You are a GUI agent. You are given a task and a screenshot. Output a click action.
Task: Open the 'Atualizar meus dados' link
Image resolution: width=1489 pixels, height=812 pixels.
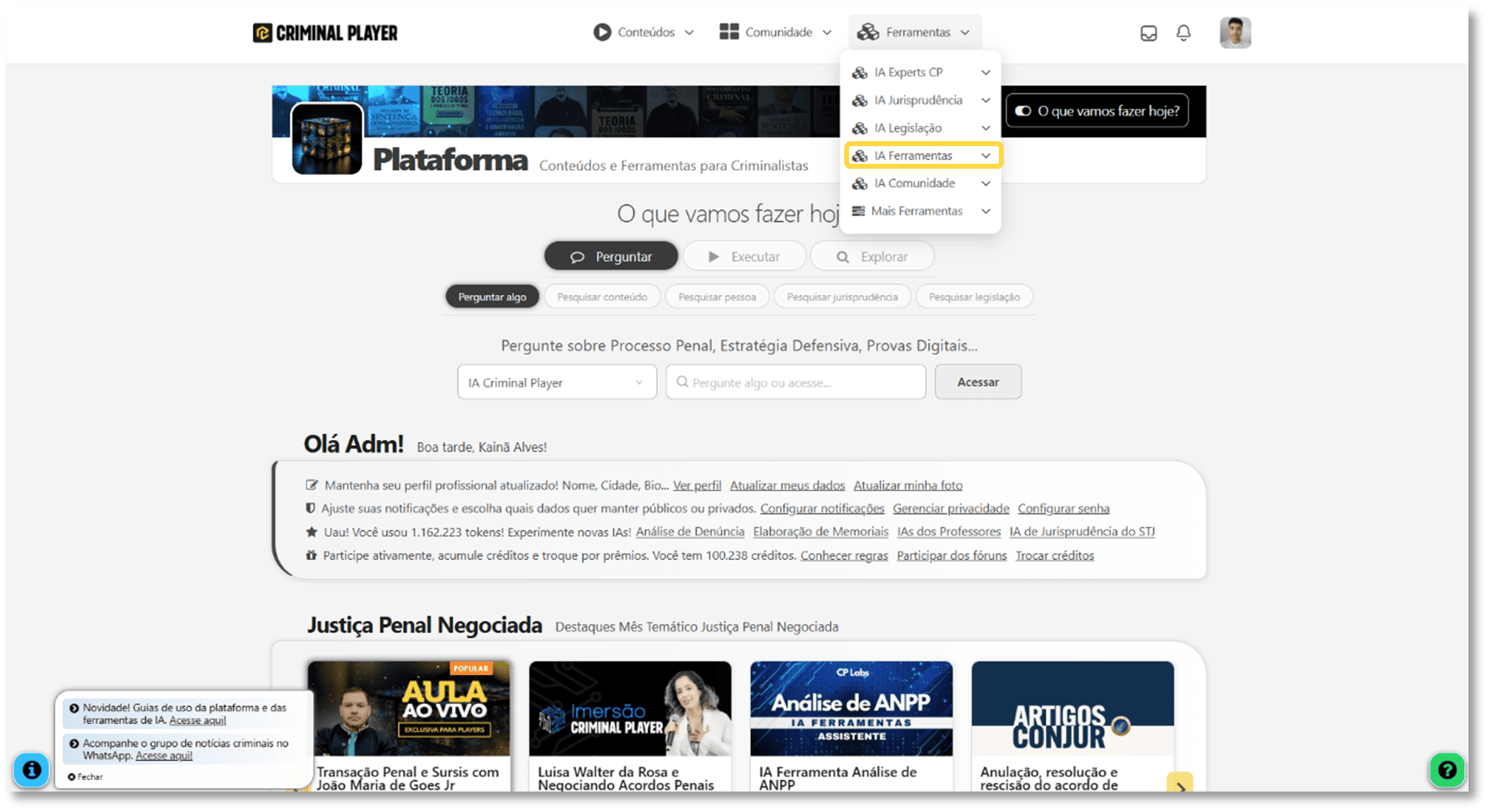[787, 485]
